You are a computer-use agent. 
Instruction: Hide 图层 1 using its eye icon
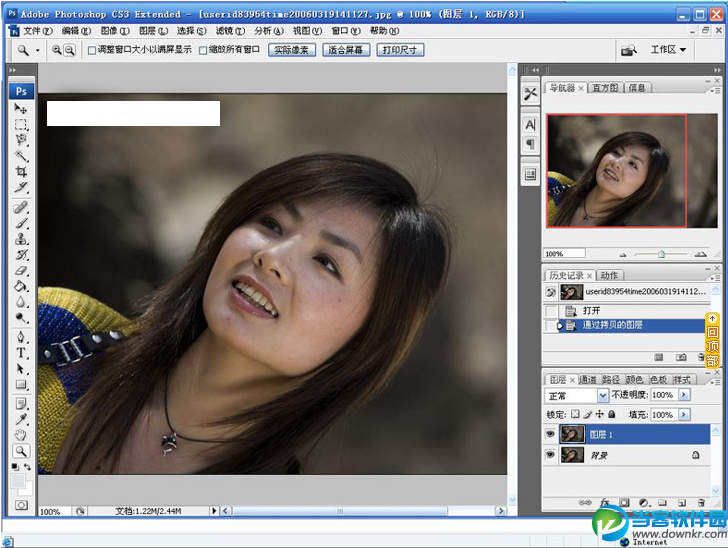[550, 434]
